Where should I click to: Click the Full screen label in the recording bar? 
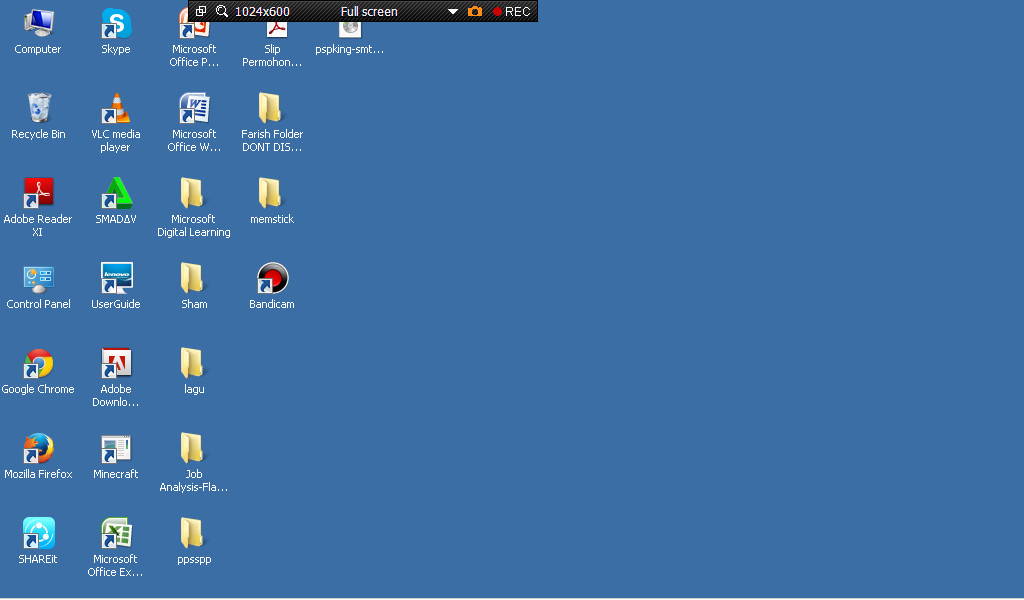point(369,12)
